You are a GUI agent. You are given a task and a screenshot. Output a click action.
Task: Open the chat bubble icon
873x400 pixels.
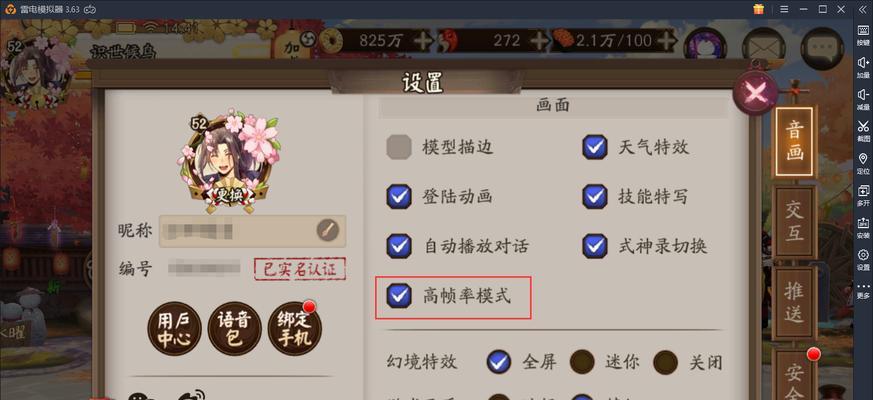pyautogui.click(x=822, y=48)
